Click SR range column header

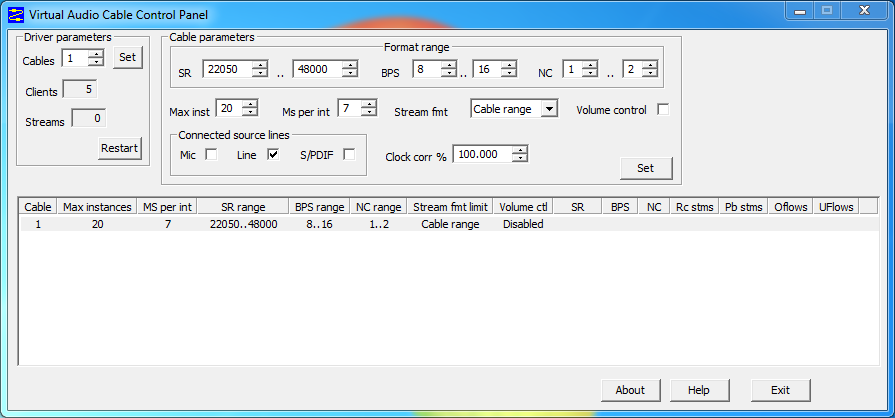(244, 207)
